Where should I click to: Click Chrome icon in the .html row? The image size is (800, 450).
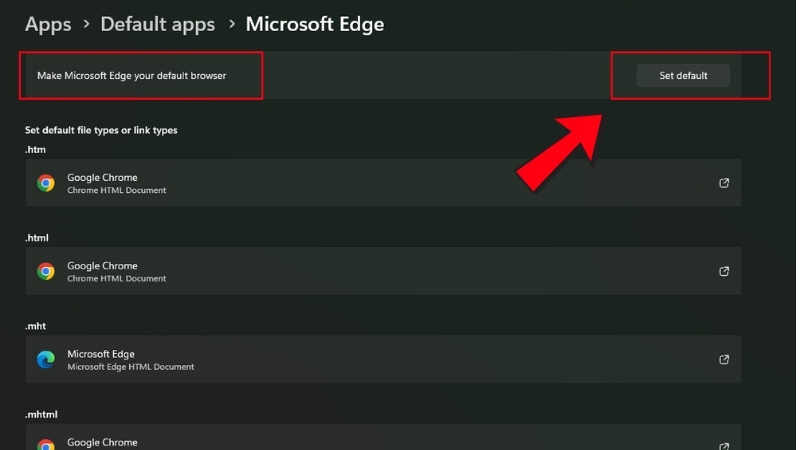coord(46,271)
